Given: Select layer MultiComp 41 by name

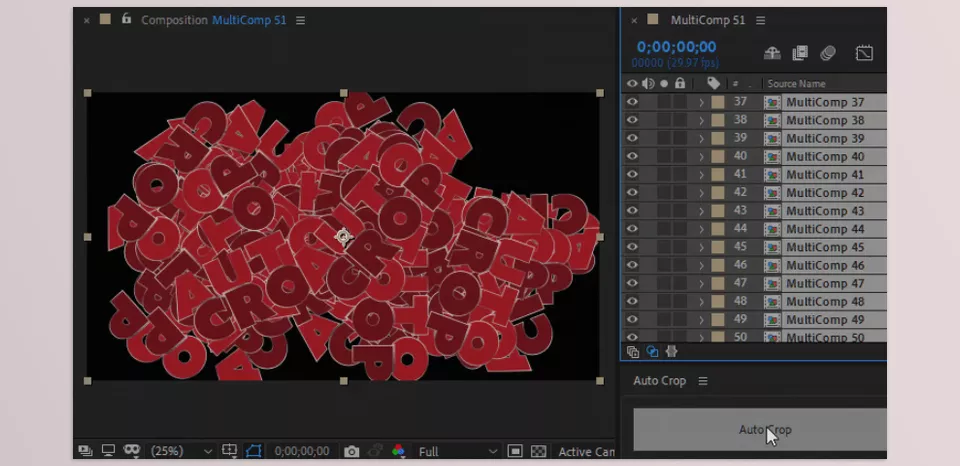Looking at the screenshot, I should 825,175.
